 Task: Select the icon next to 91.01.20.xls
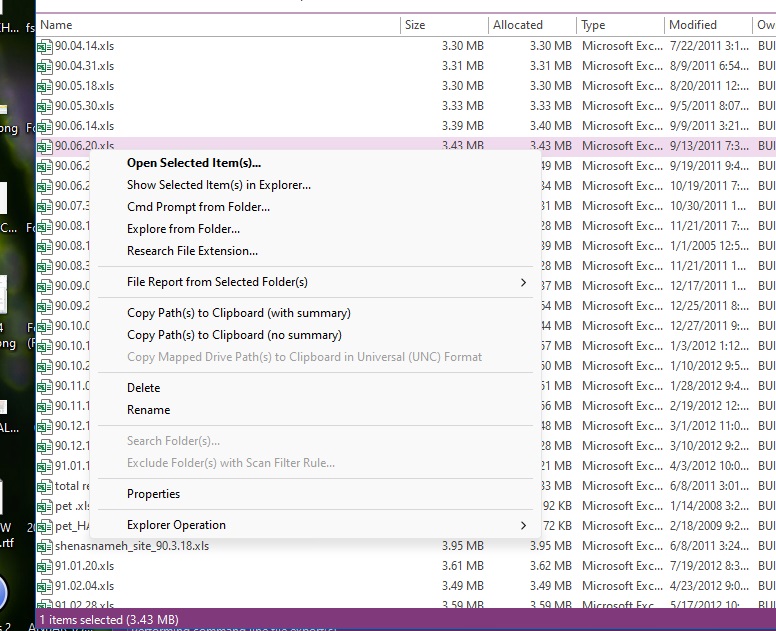click(x=45, y=566)
